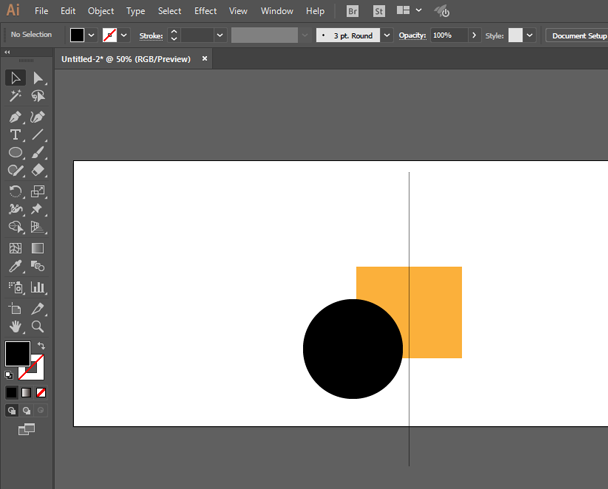Select the Direct Selection tool
Image resolution: width=608 pixels, height=489 pixels.
[38, 78]
